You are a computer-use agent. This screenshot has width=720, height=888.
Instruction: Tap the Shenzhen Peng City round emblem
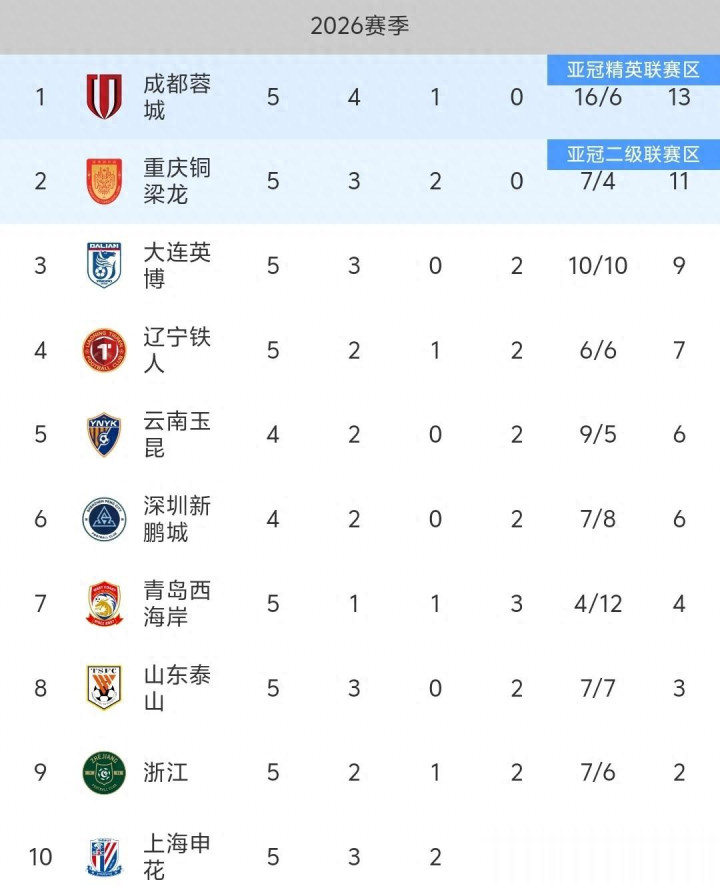(x=104, y=519)
